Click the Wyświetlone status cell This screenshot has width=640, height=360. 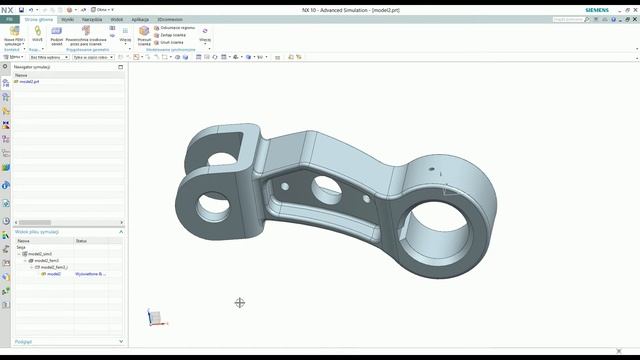91,274
